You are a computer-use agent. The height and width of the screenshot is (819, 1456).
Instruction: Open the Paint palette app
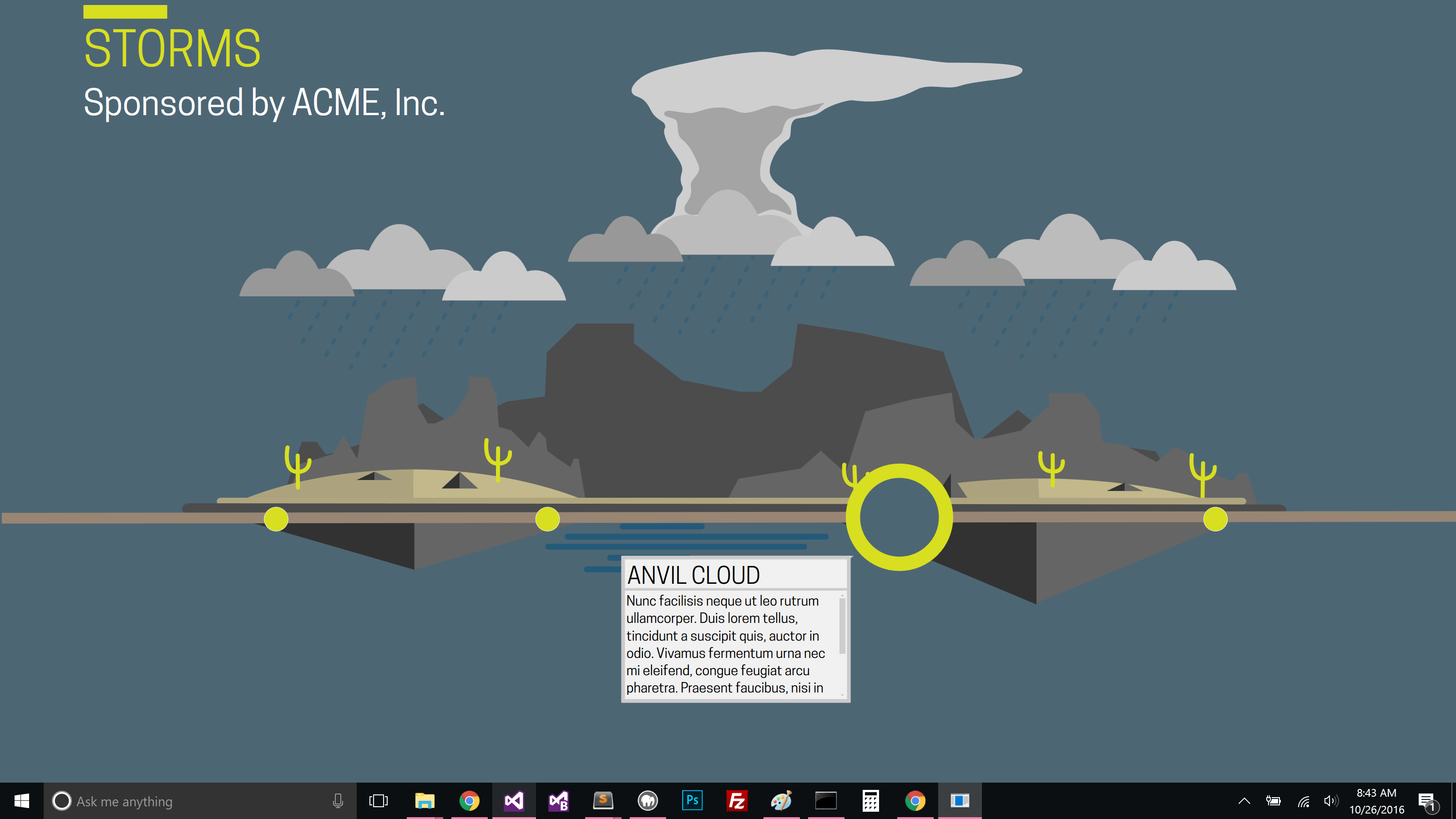(781, 800)
